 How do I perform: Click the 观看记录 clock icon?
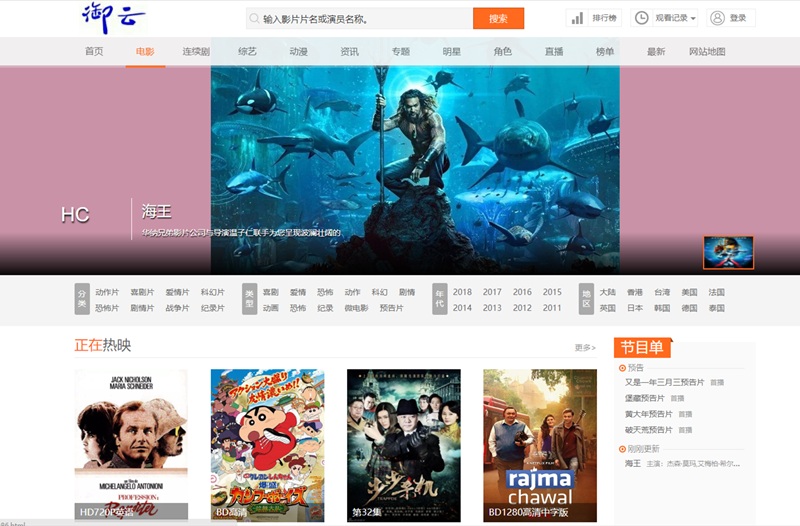[x=641, y=18]
